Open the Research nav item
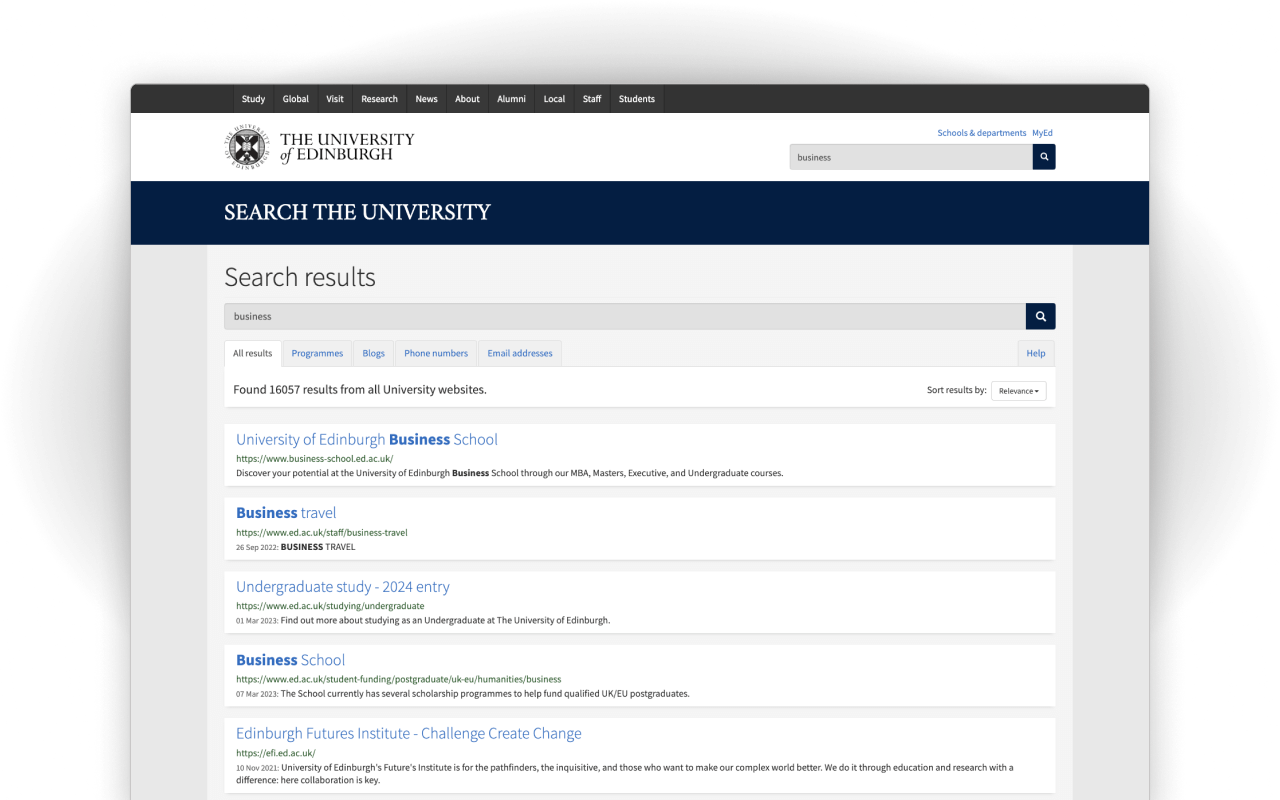The image size is (1280, 800). point(379,99)
